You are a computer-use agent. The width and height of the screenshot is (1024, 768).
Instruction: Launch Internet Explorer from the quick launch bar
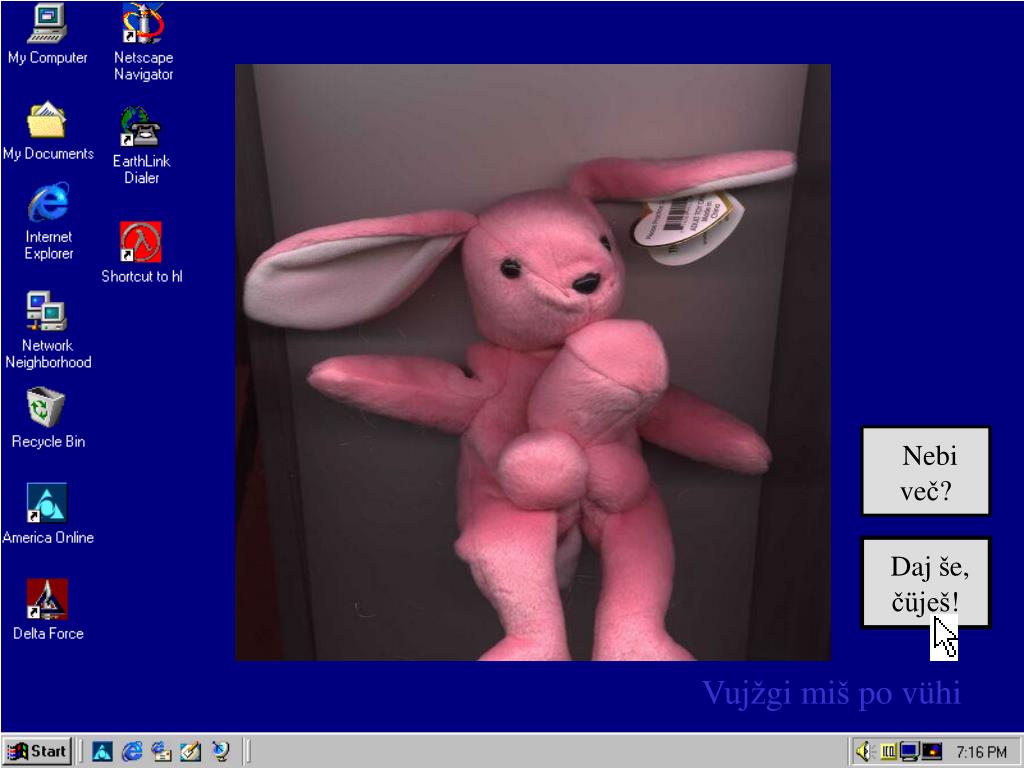coord(132,752)
